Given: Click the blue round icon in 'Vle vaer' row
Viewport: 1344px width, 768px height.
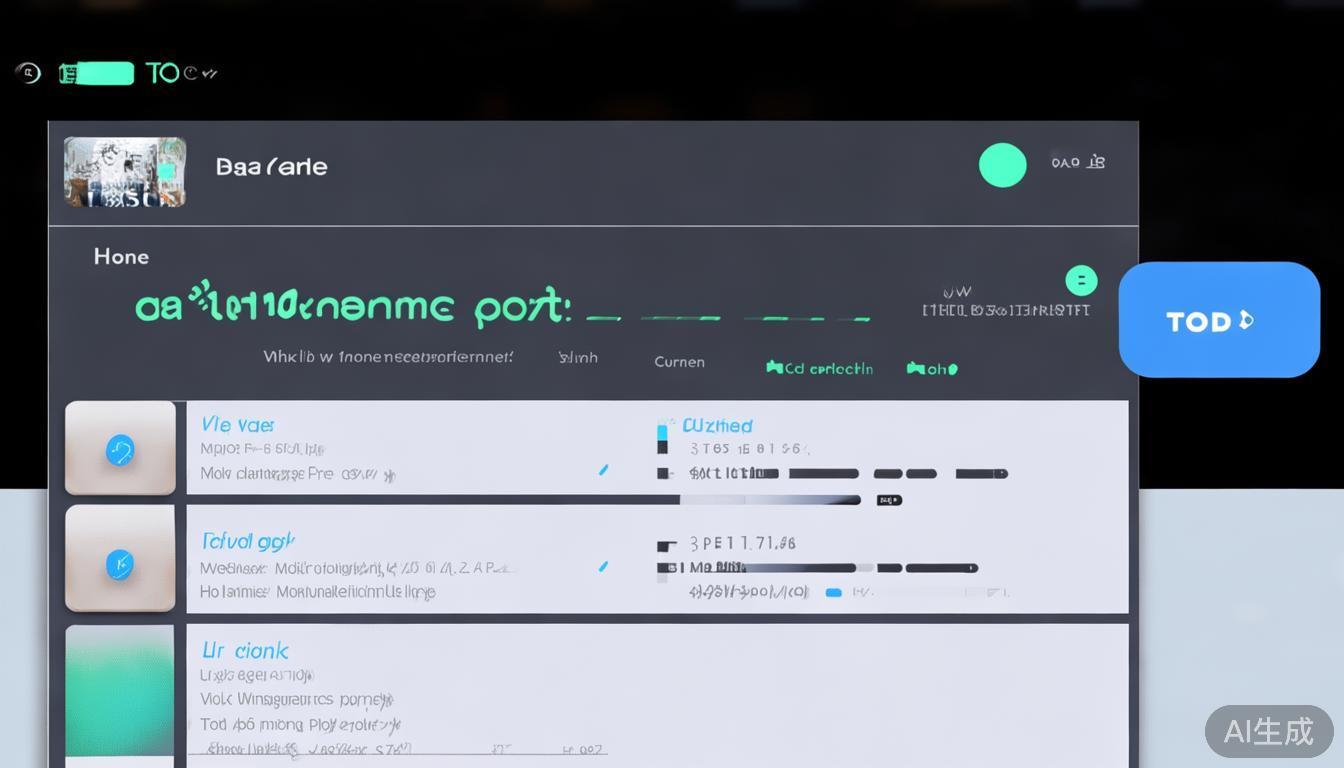Looking at the screenshot, I should click(120, 451).
